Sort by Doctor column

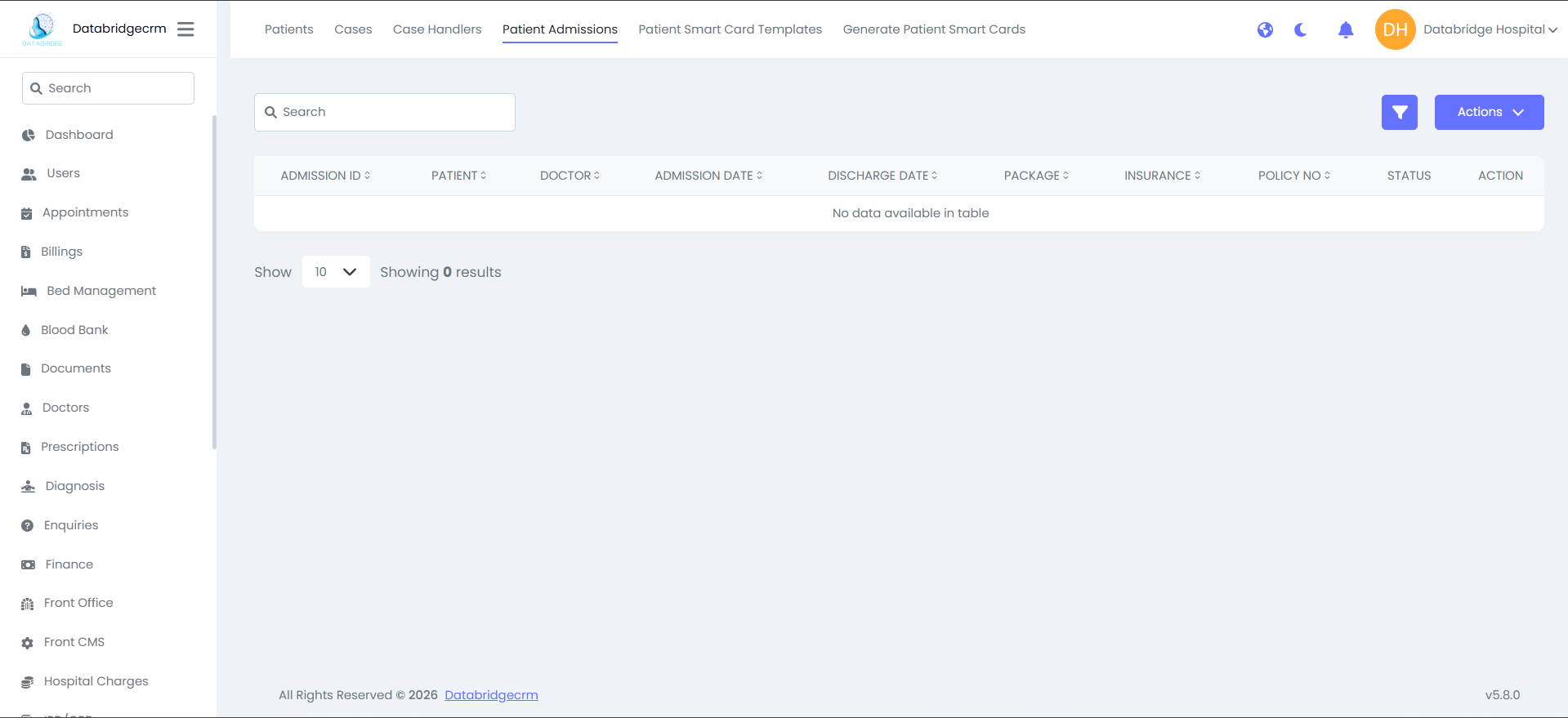(570, 176)
